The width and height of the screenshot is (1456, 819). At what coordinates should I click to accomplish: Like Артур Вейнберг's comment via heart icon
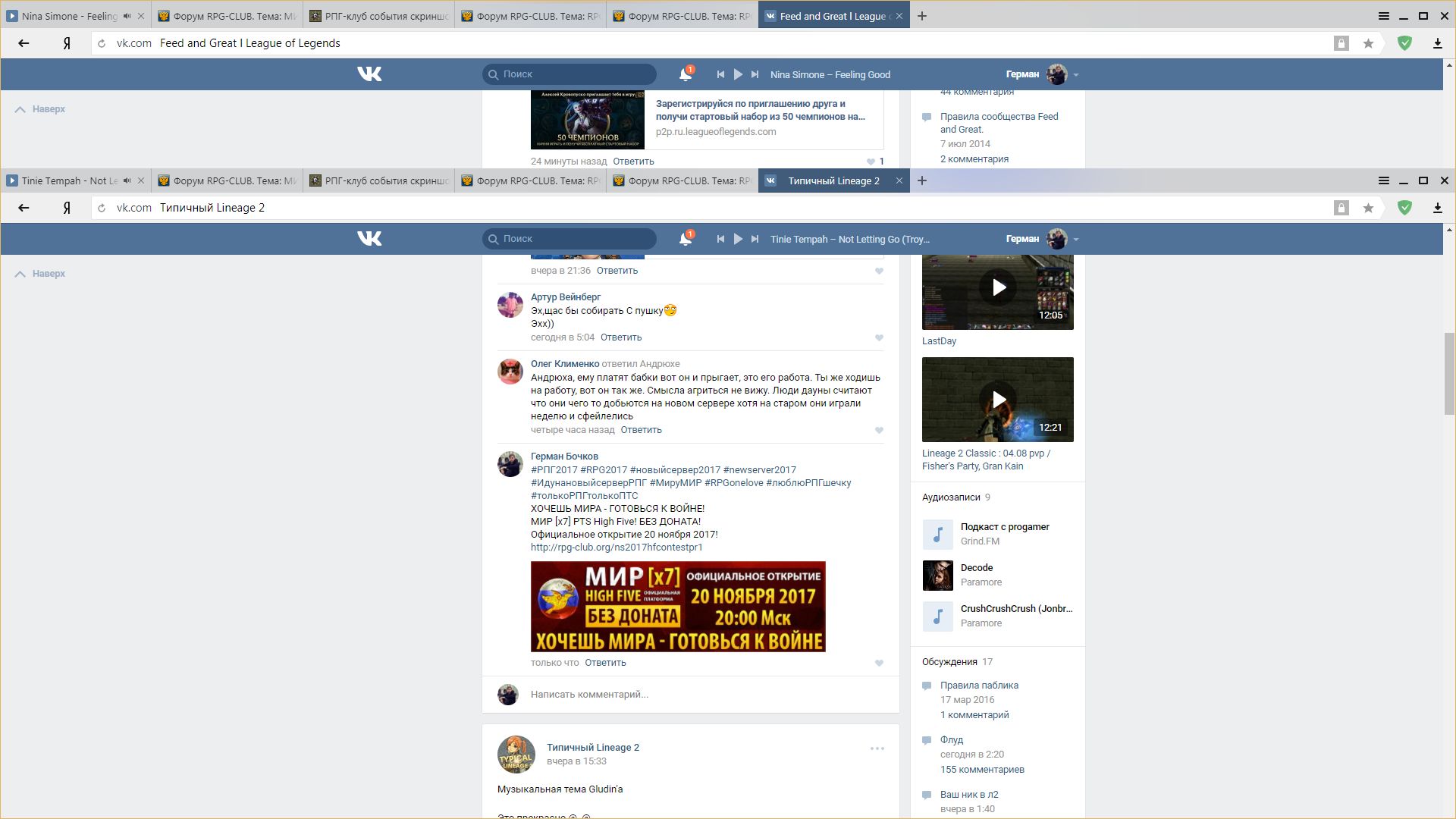(x=879, y=337)
